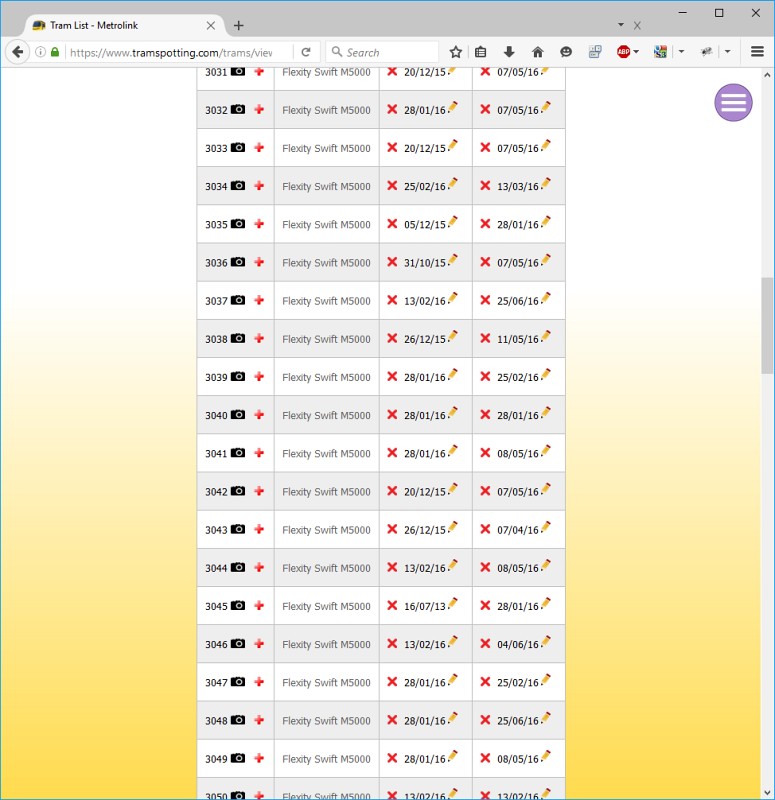Toggle red X before 11/05/16 for tram 3038
The height and width of the screenshot is (800, 775).
pos(485,338)
